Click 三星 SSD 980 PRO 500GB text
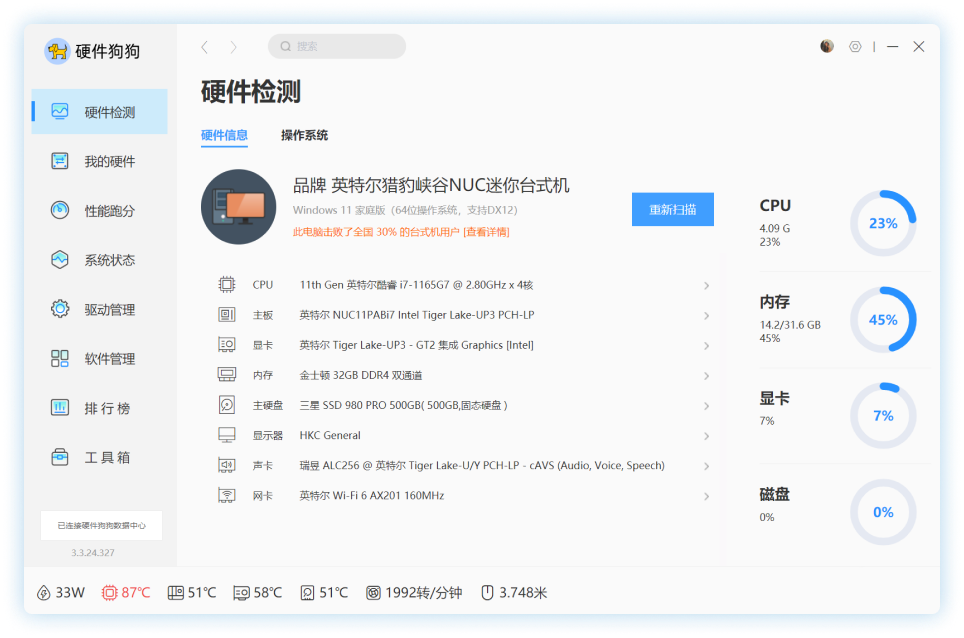 click(403, 405)
